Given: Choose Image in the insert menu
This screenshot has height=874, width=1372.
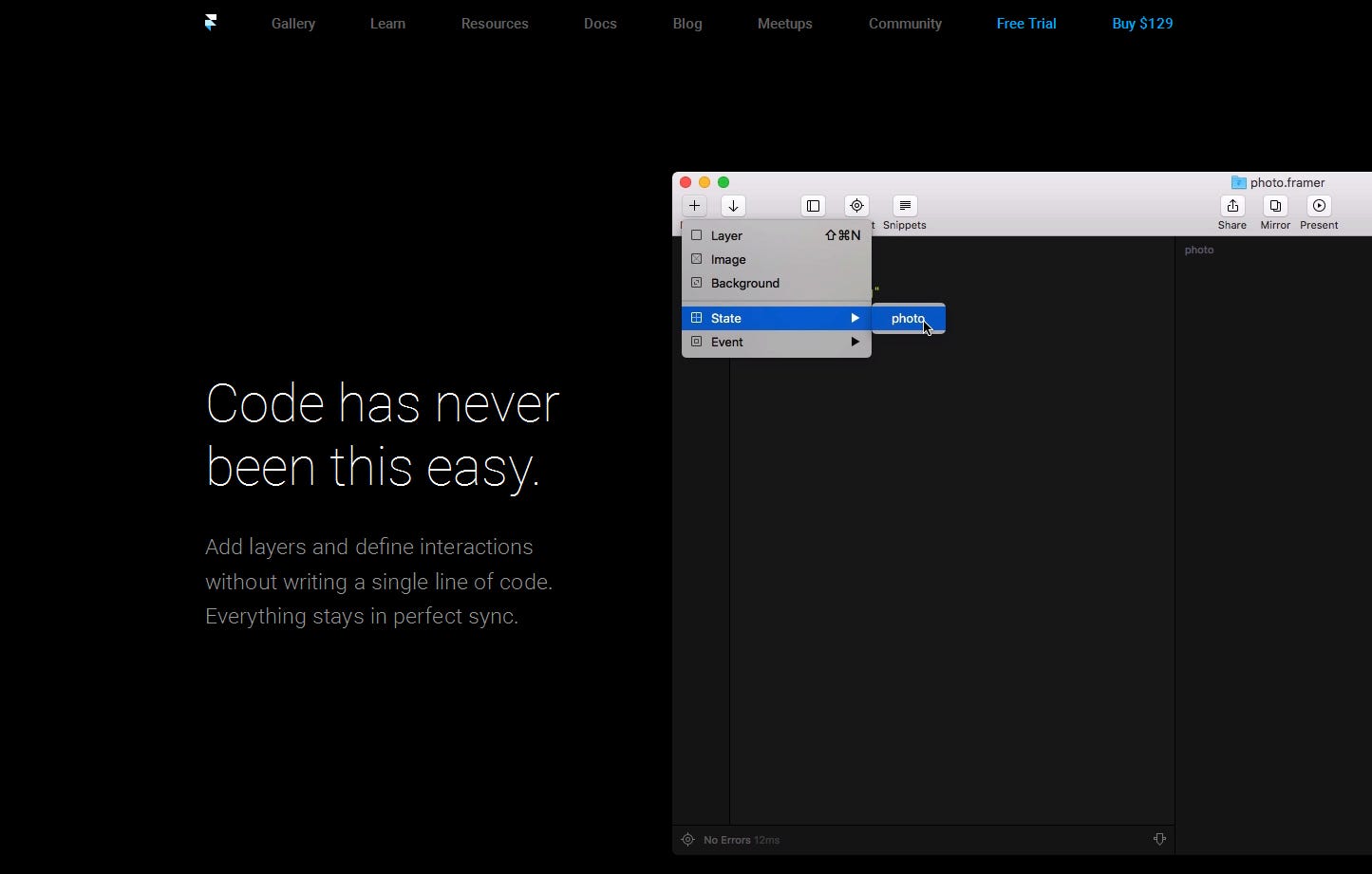Looking at the screenshot, I should (x=777, y=259).
